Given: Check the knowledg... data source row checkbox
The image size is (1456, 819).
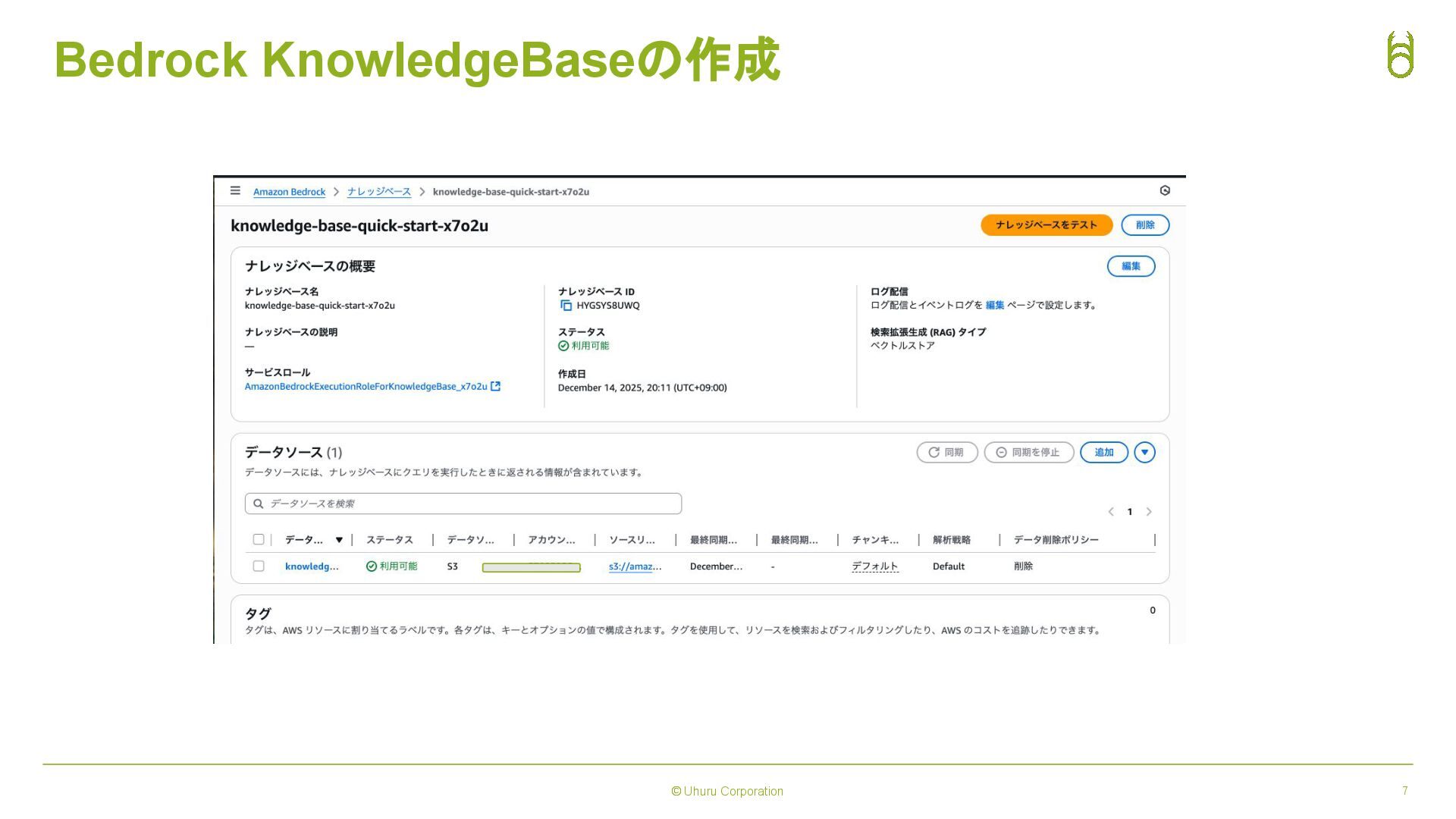Looking at the screenshot, I should click(259, 566).
